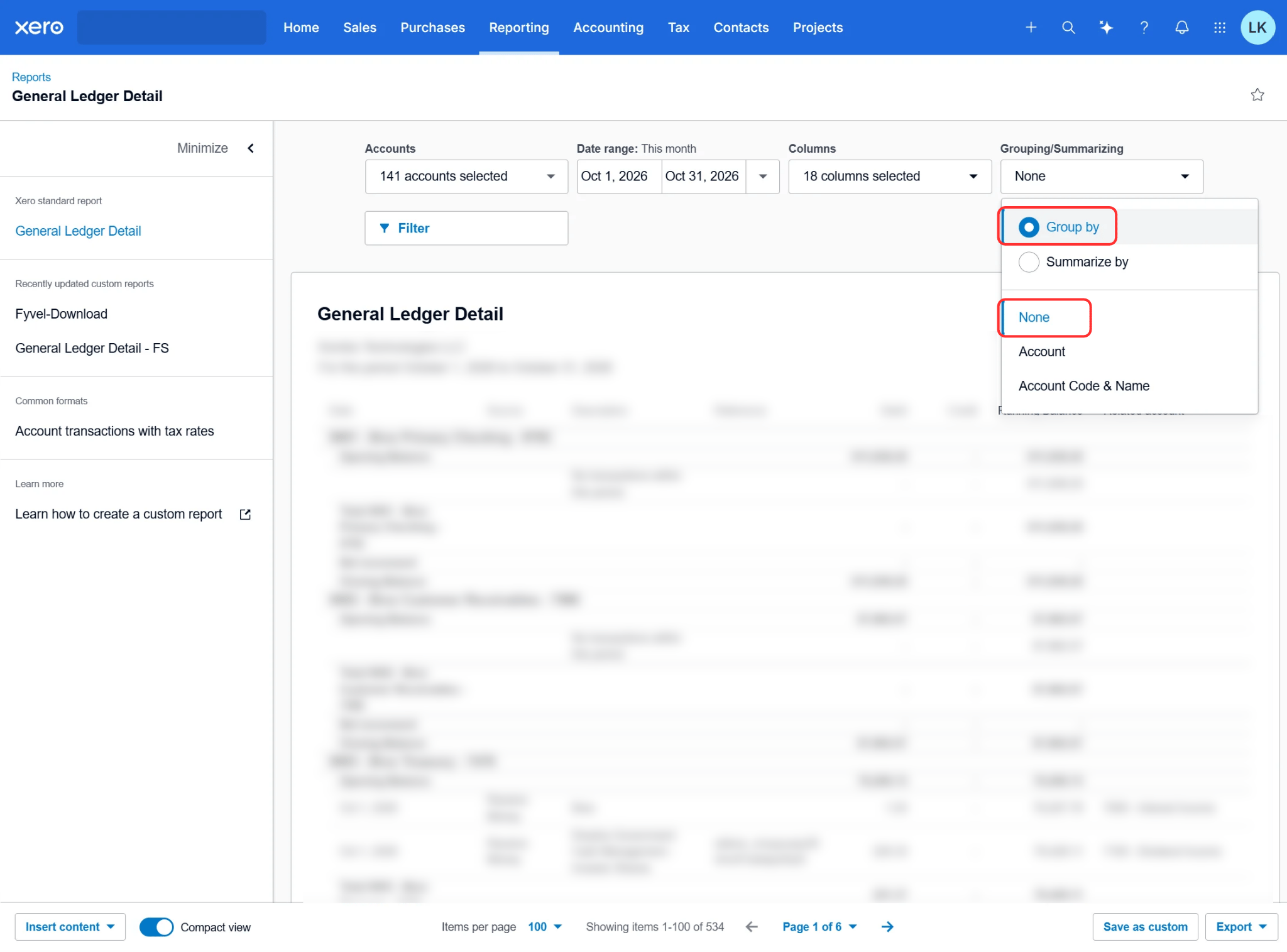The image size is (1287, 952).
Task: Collapse sidebar with Minimize chevron
Action: [x=251, y=148]
